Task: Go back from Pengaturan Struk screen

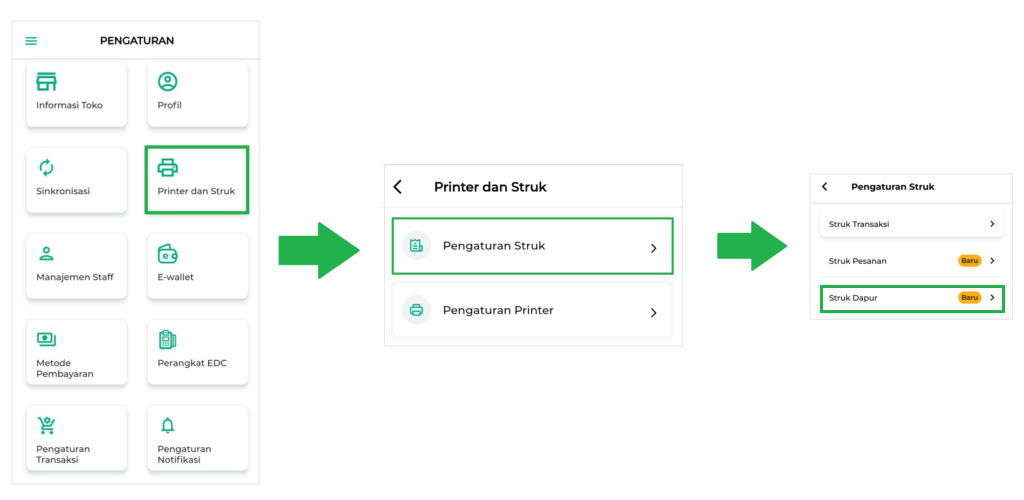Action: 825,187
